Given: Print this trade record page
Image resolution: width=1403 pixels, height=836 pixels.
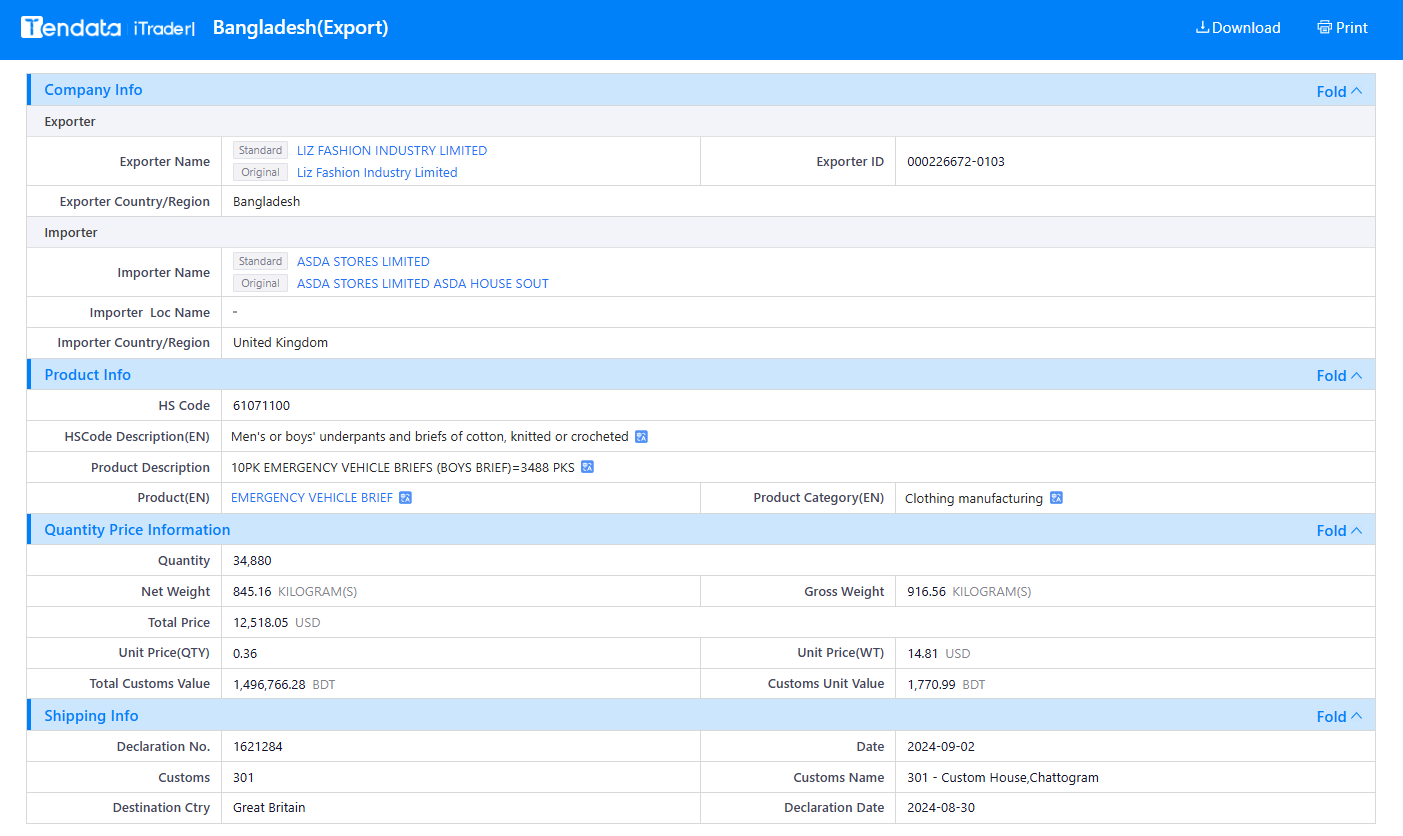Looking at the screenshot, I should coord(1342,28).
